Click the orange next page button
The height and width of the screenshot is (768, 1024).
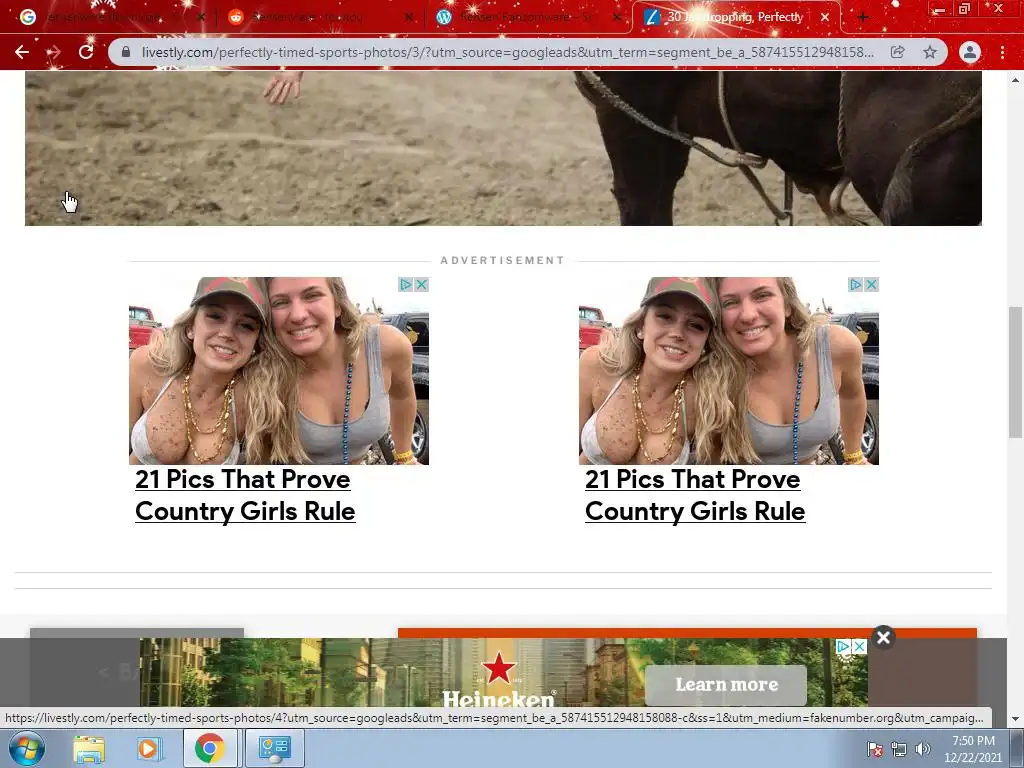[687, 633]
